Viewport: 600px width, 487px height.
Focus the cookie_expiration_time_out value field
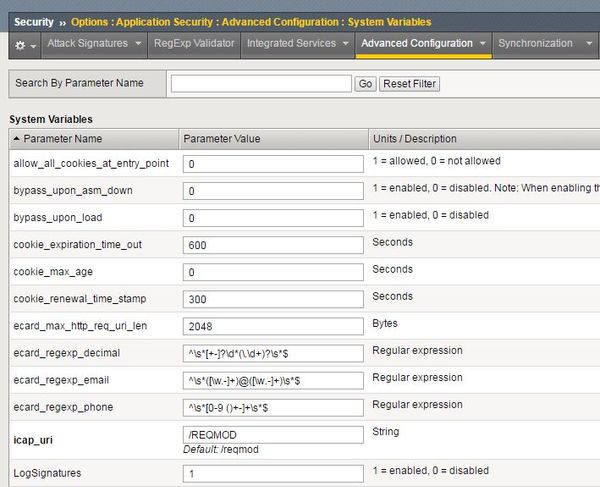click(273, 245)
